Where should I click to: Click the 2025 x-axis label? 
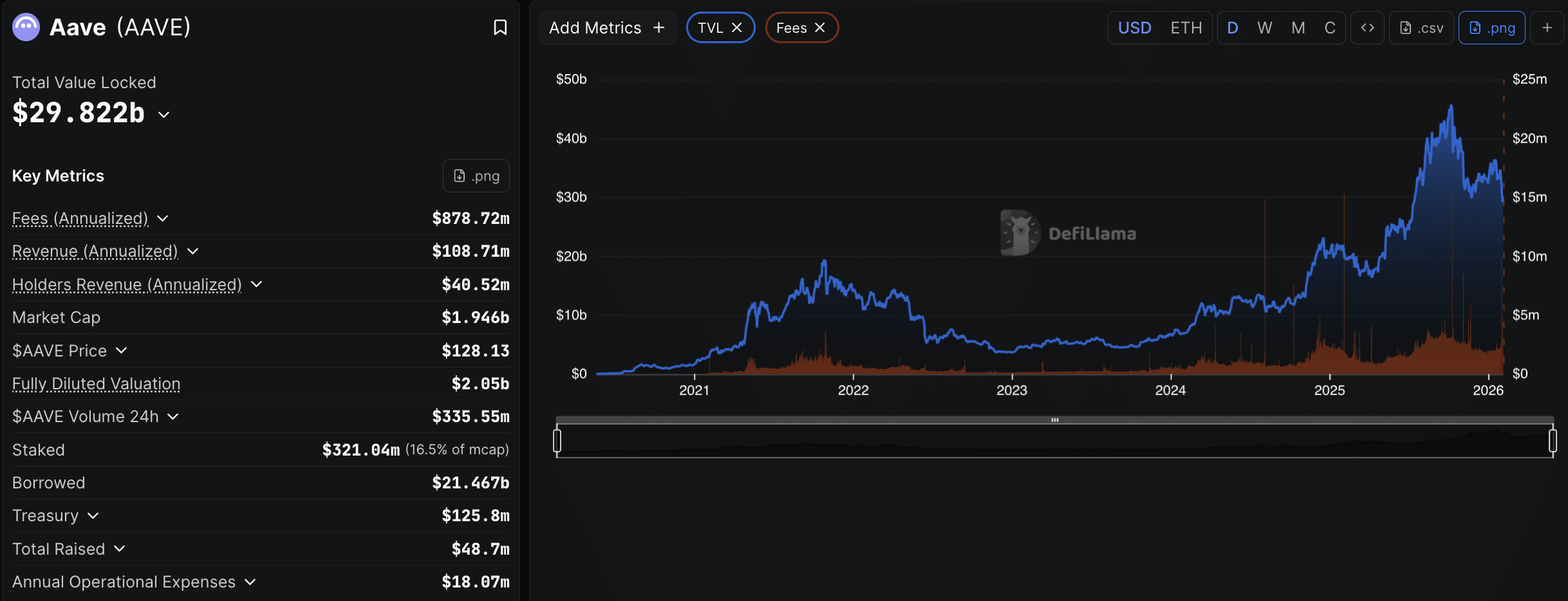[1329, 390]
